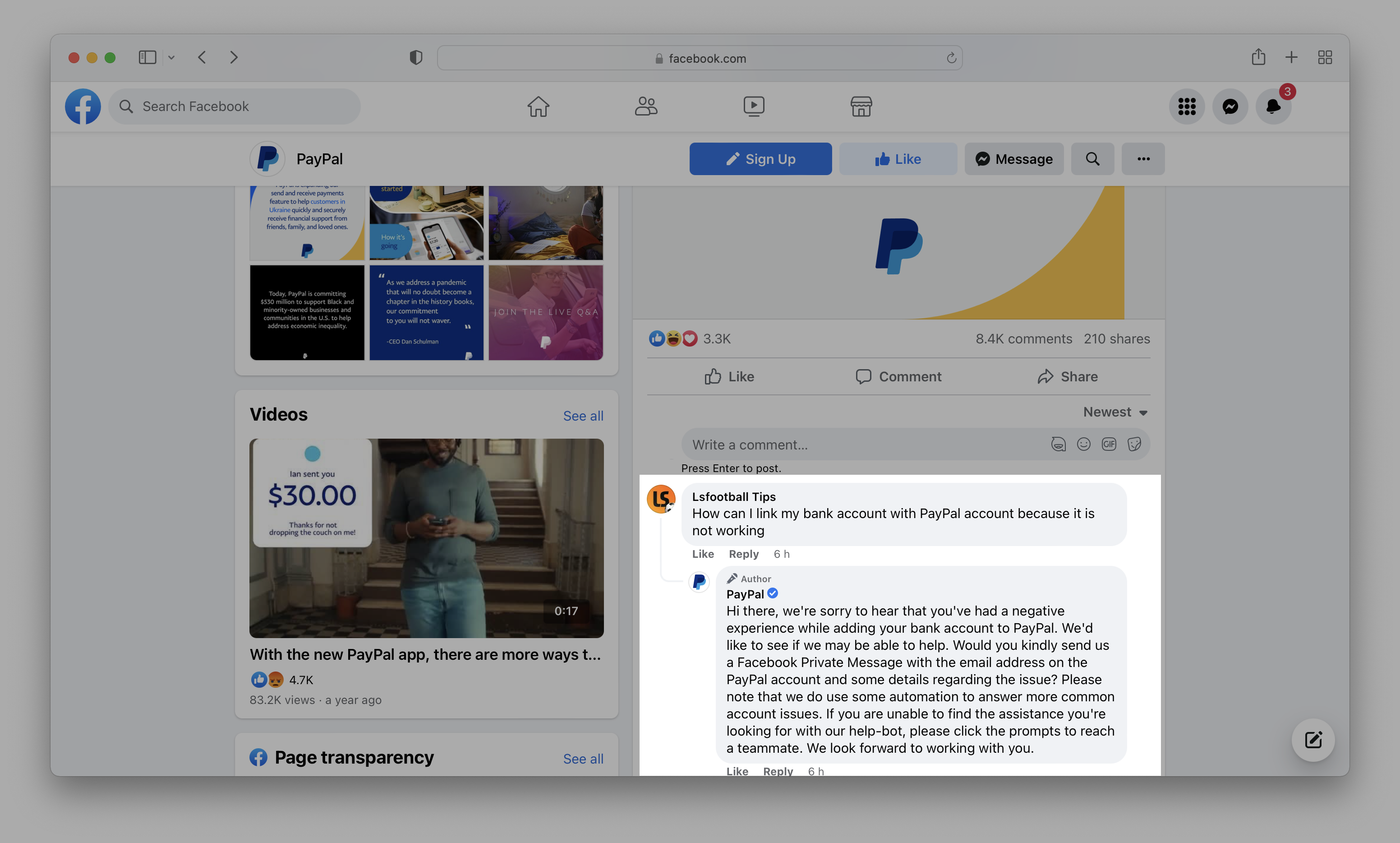Like the PayPal post
Screen dimensions: 1400x843
click(x=729, y=377)
